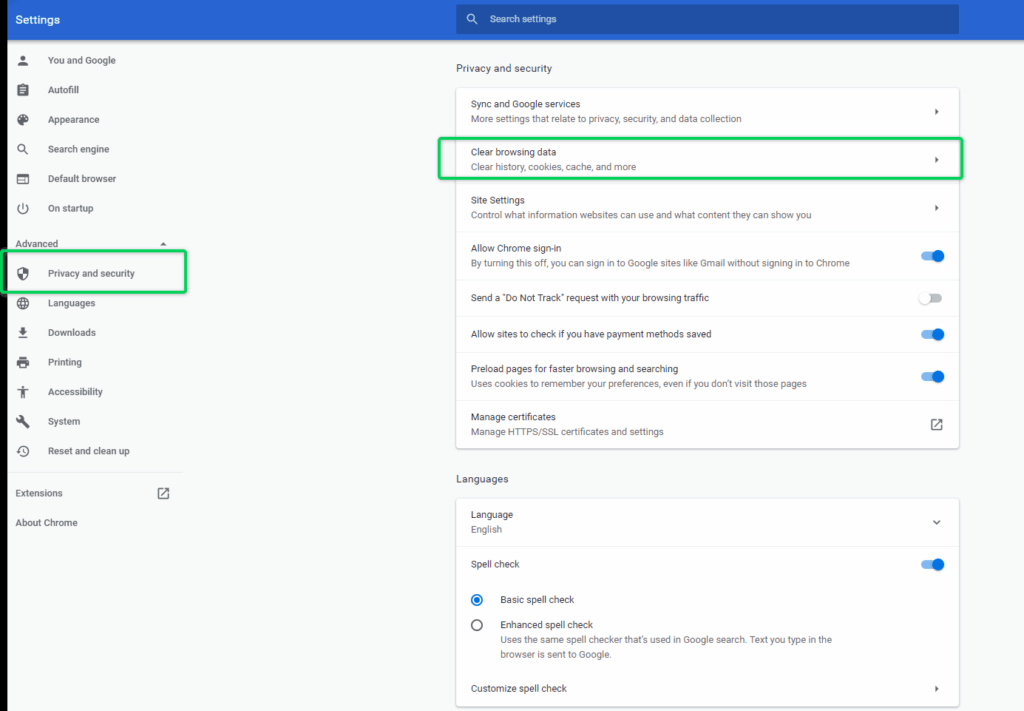Open Site Settings arrow
Viewport: 1024px width, 711px height.
936,208
